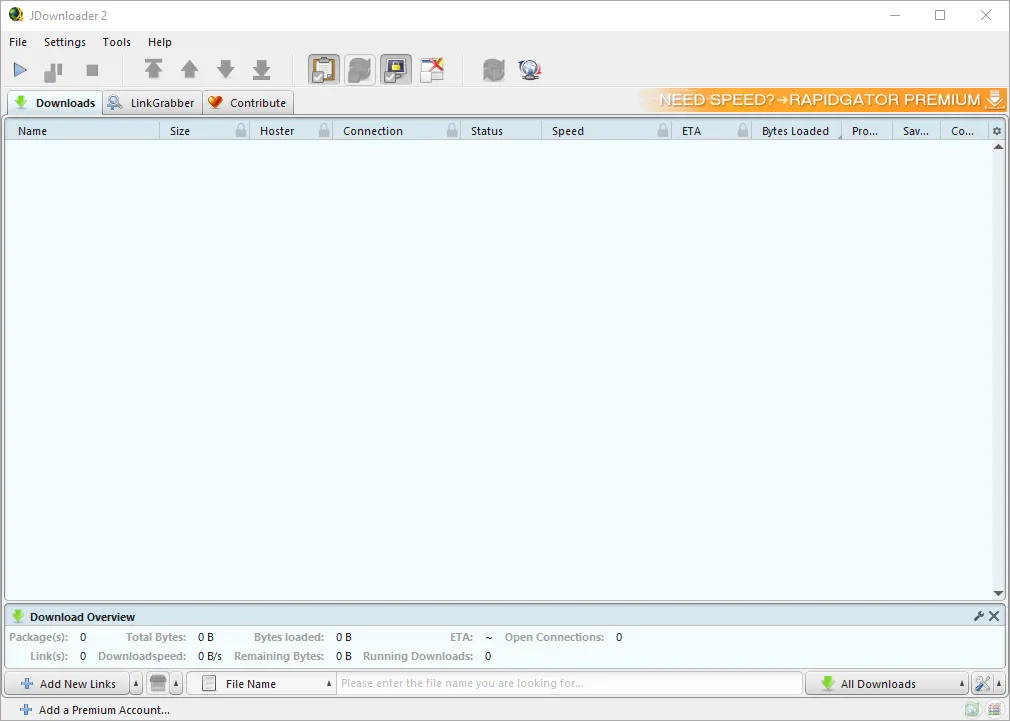Click Add a Premium Account link
This screenshot has height=721, width=1010.
[x=95, y=710]
